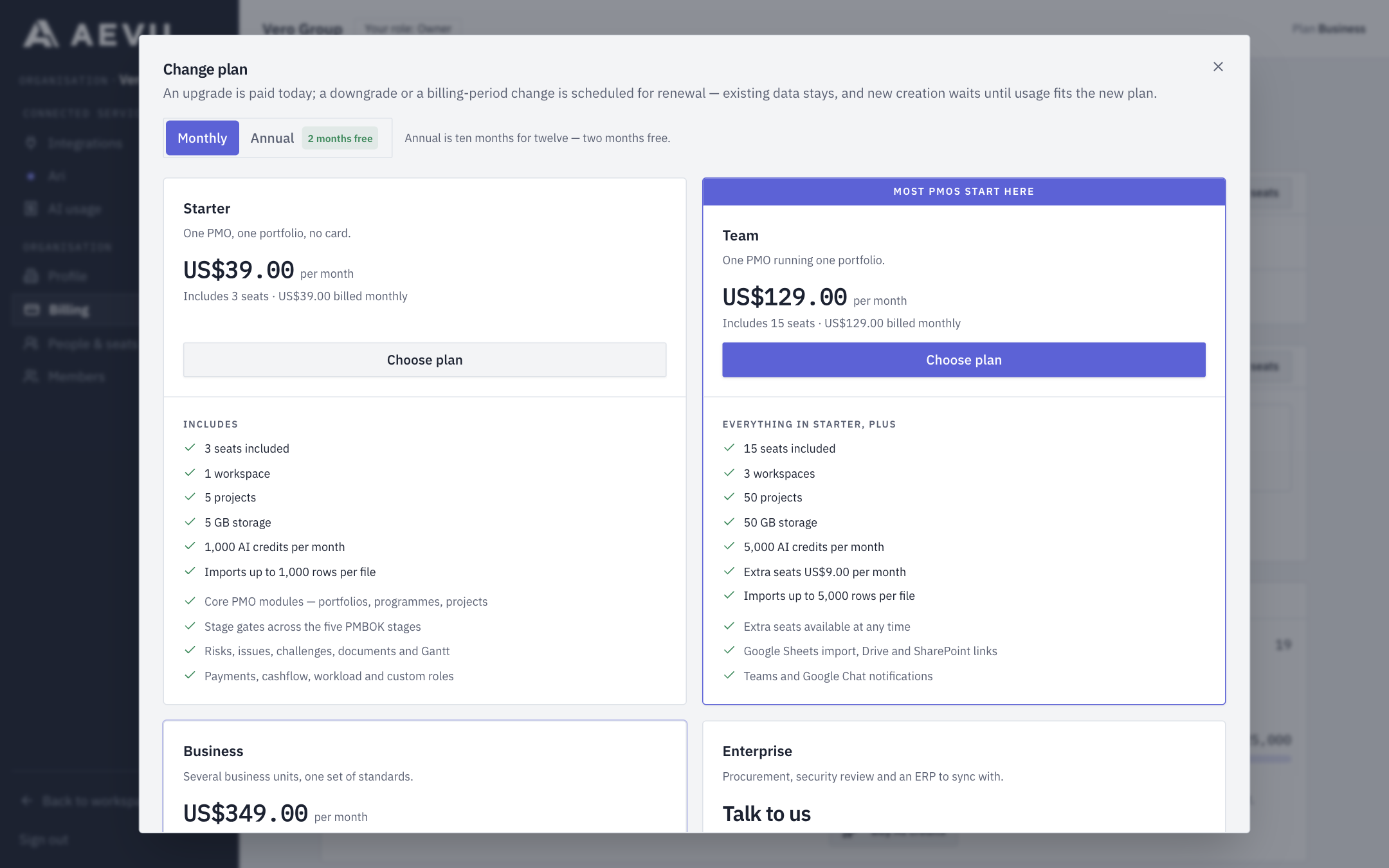Choose the Team plan

[963, 360]
